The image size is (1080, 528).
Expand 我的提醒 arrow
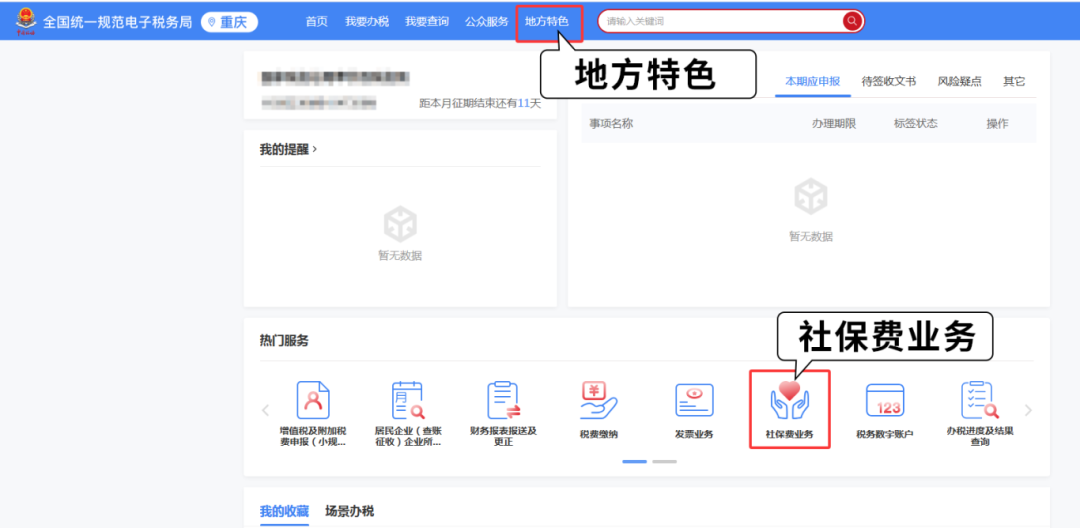[x=315, y=149]
